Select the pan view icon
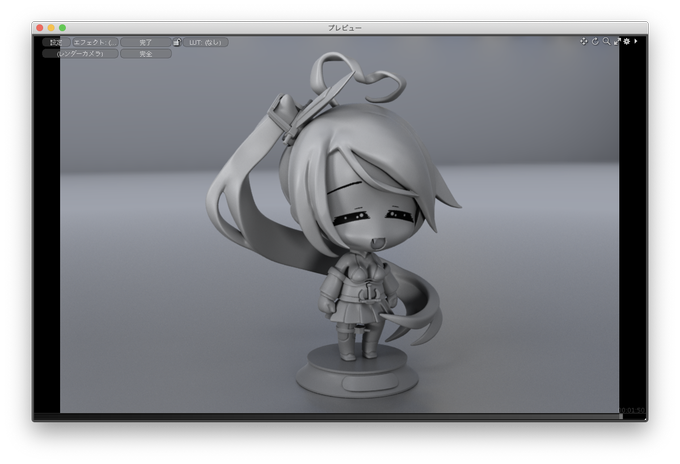 pos(584,42)
